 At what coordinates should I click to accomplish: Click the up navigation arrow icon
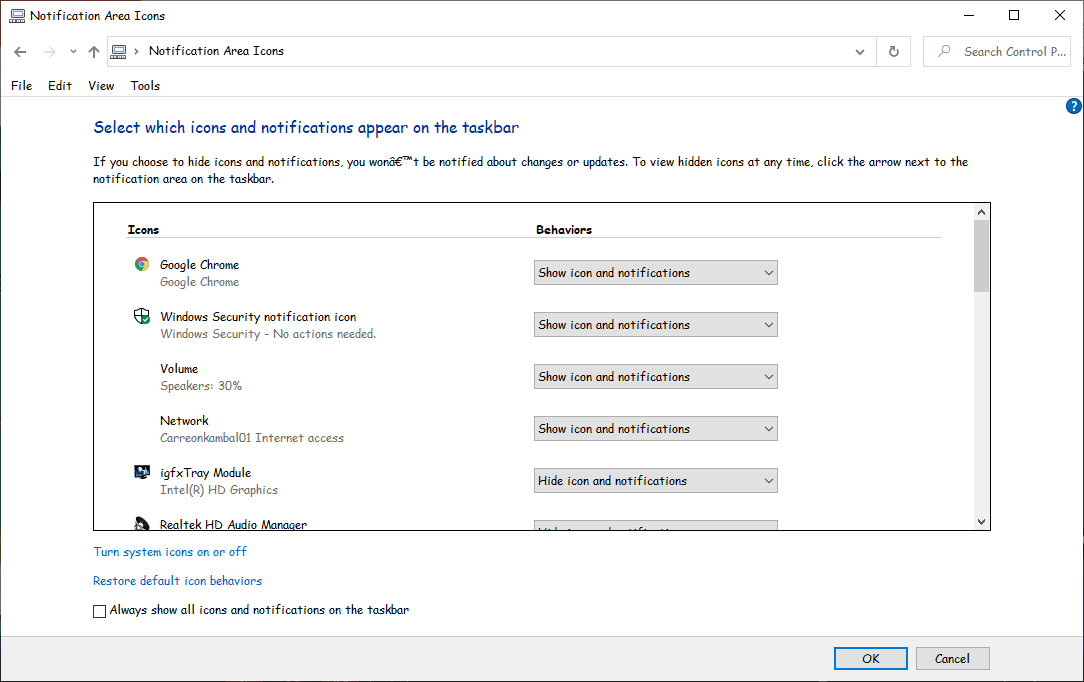point(93,51)
